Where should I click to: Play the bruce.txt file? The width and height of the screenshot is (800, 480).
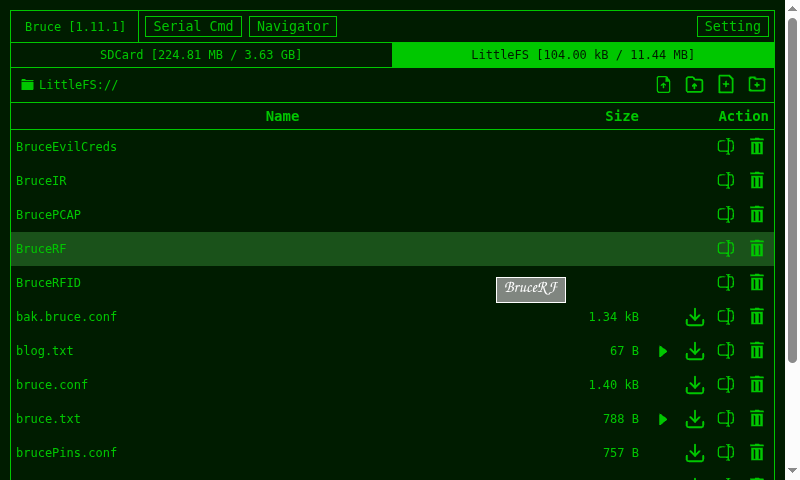click(663, 419)
